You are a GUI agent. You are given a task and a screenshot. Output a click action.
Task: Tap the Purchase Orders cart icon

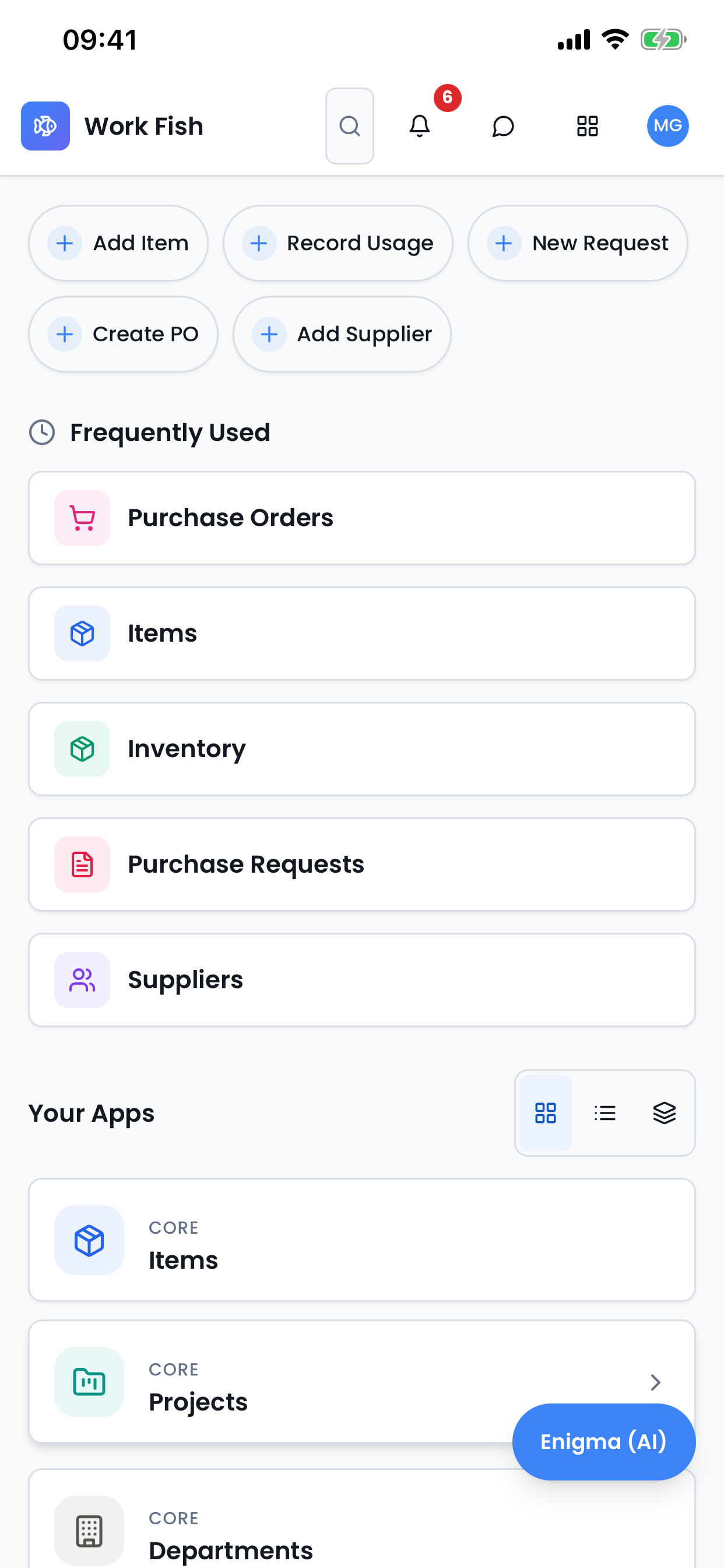pyautogui.click(x=82, y=518)
